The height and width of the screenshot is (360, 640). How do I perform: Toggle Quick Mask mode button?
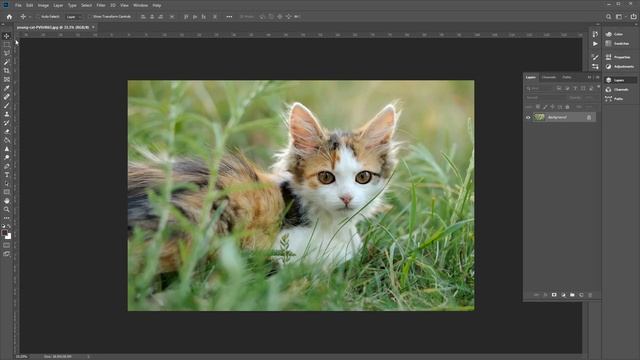pyautogui.click(x=7, y=245)
